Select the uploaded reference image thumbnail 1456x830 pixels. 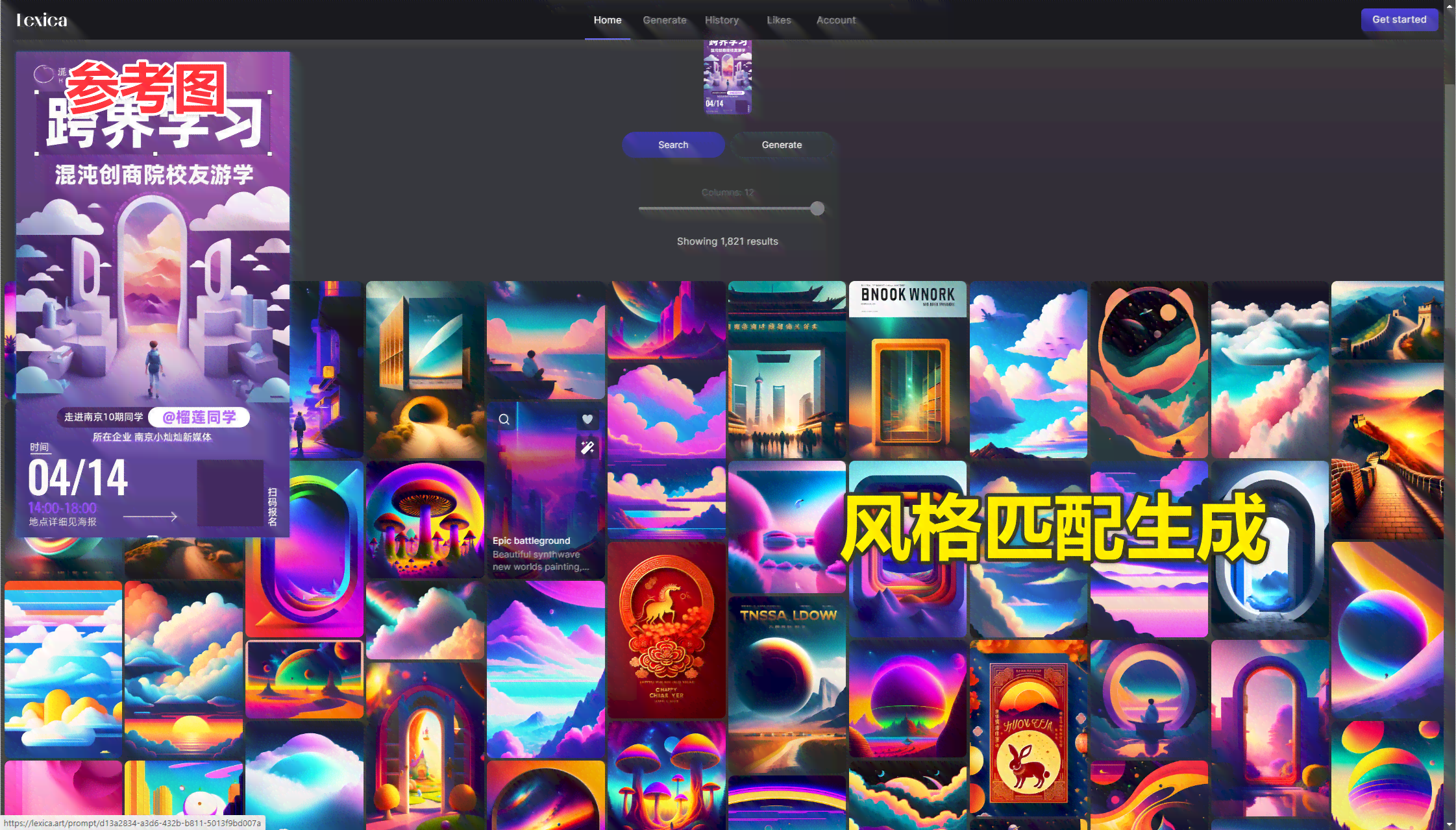[x=727, y=77]
